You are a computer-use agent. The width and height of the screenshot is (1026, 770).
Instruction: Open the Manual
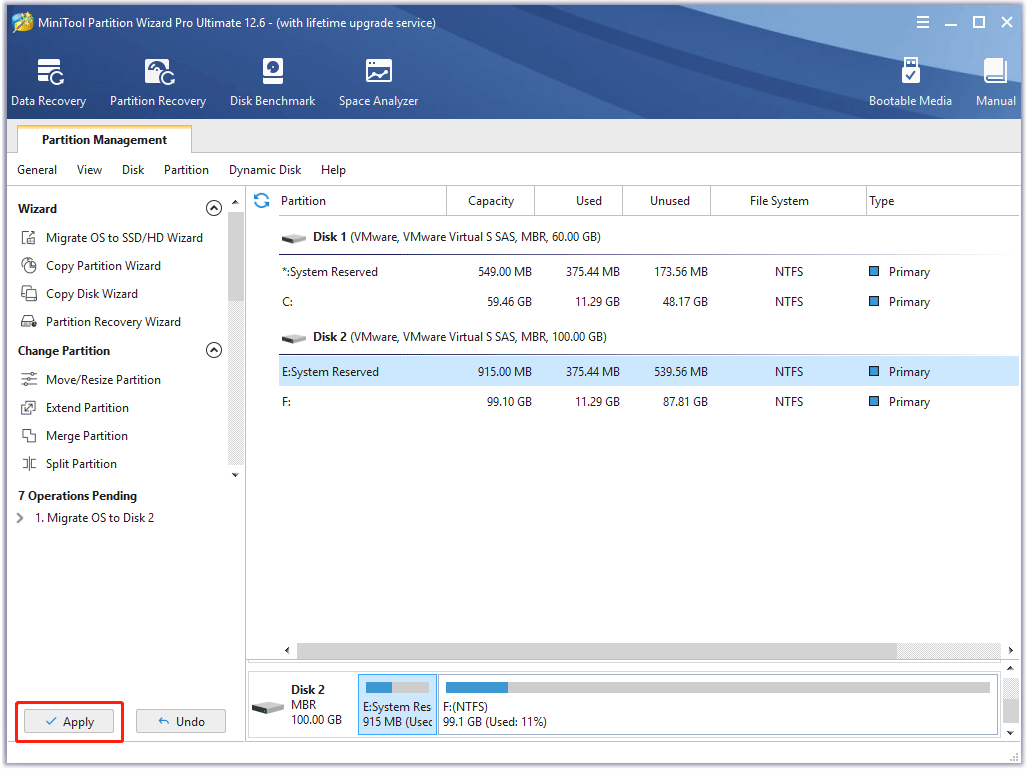point(995,82)
